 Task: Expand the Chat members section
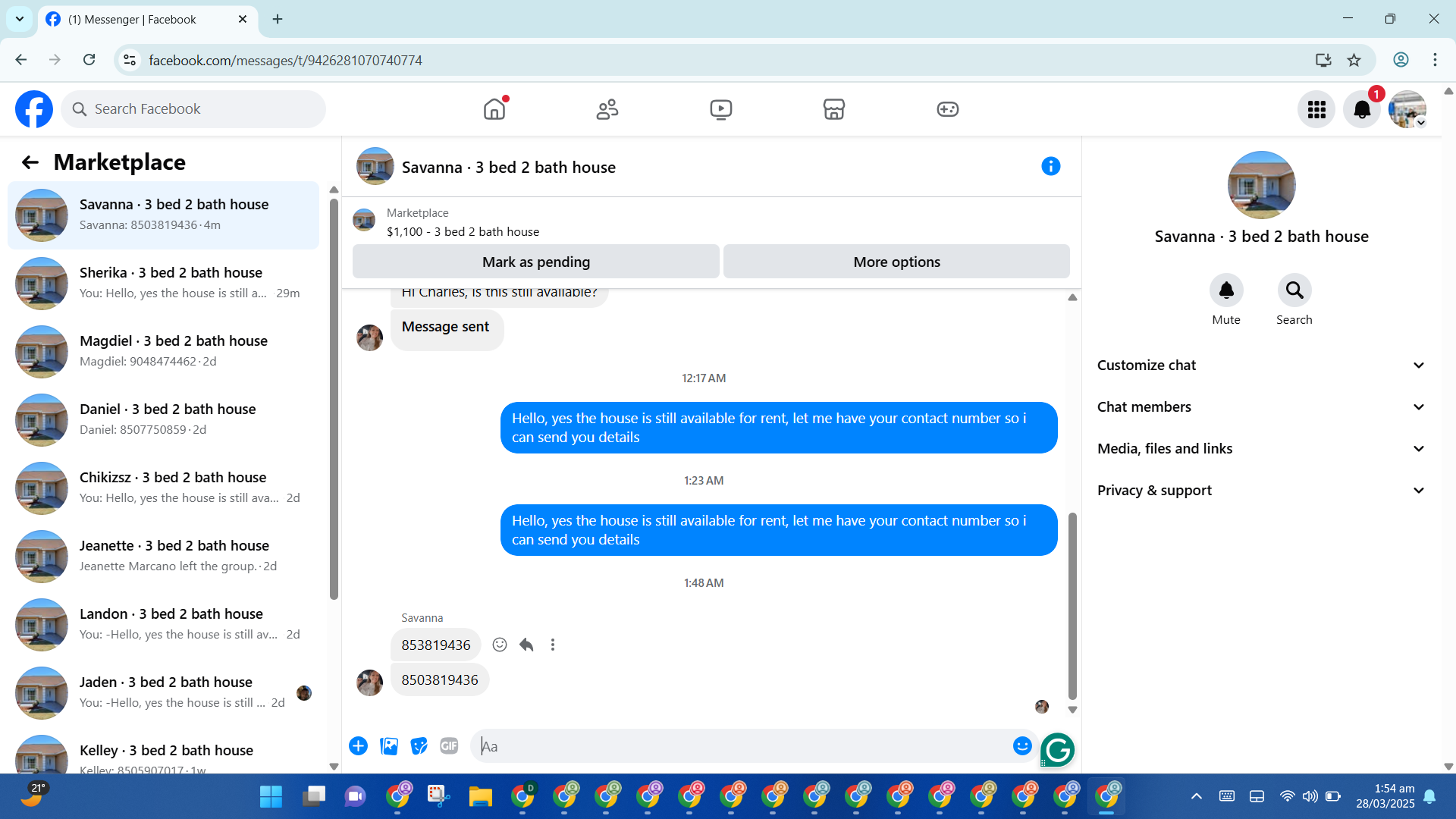click(1261, 407)
